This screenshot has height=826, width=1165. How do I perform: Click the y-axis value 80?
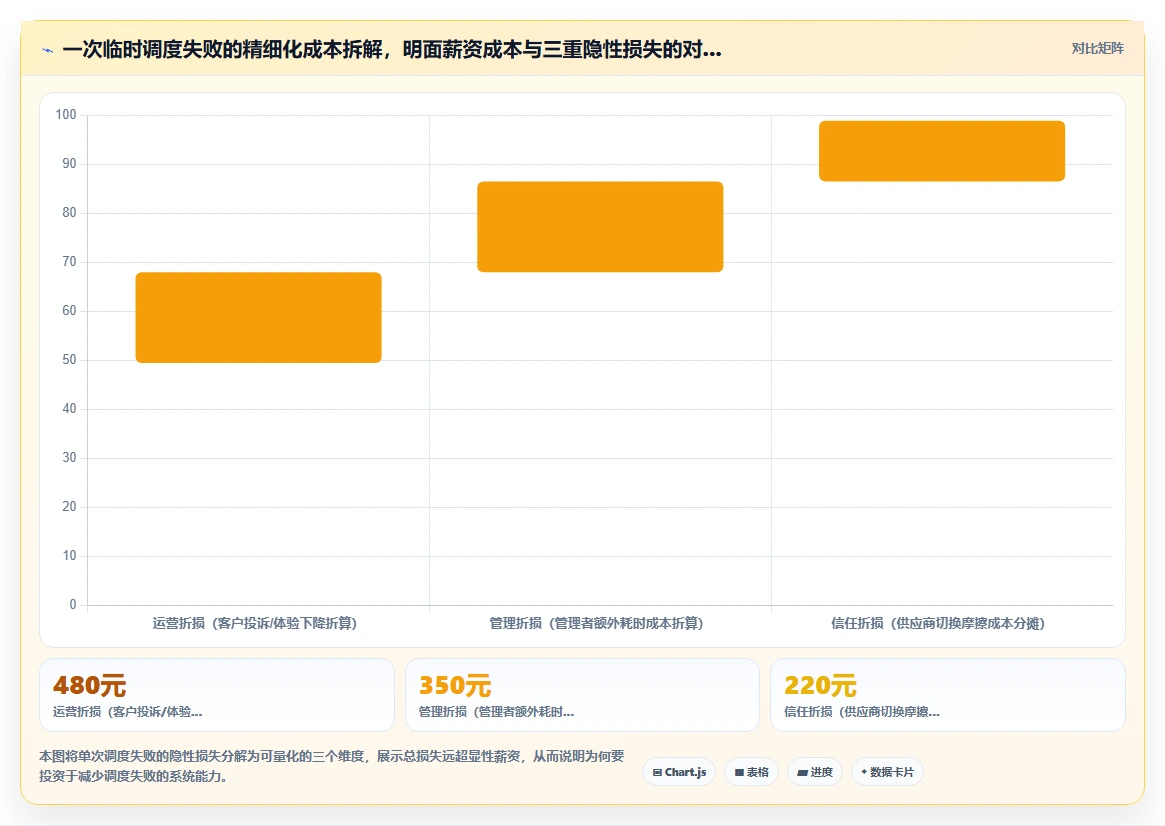[x=69, y=212]
